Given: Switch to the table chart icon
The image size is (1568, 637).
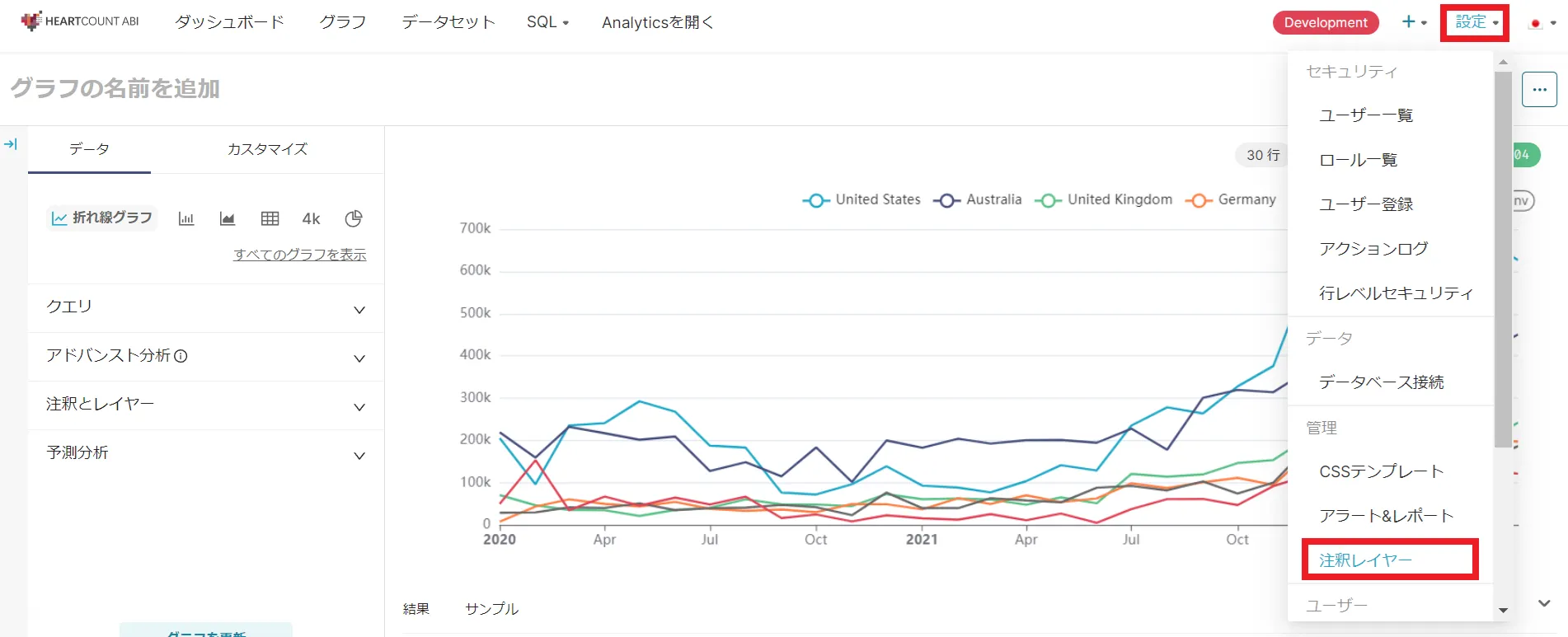Looking at the screenshot, I should [x=270, y=218].
